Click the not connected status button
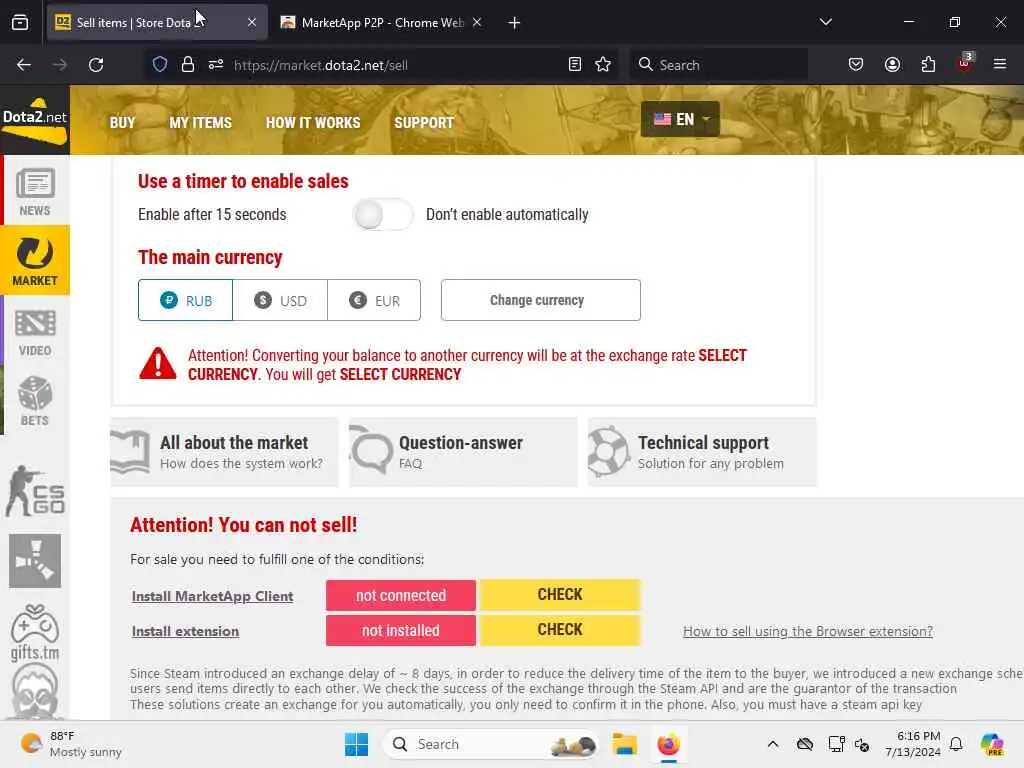Viewport: 1024px width, 768px height. (x=401, y=596)
